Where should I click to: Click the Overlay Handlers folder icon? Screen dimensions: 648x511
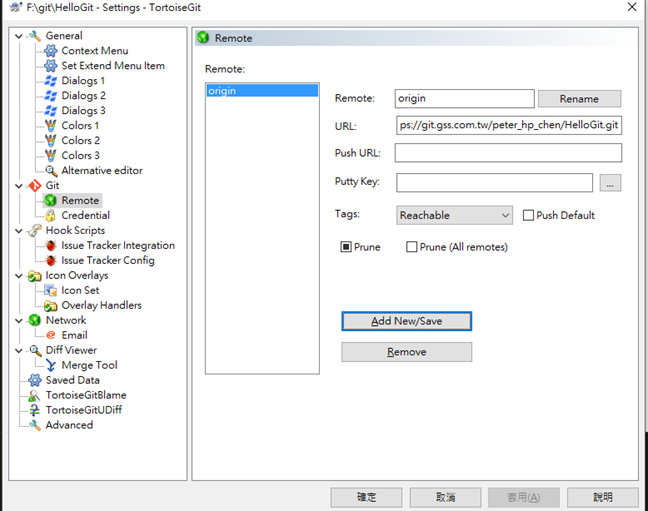pyautogui.click(x=50, y=306)
